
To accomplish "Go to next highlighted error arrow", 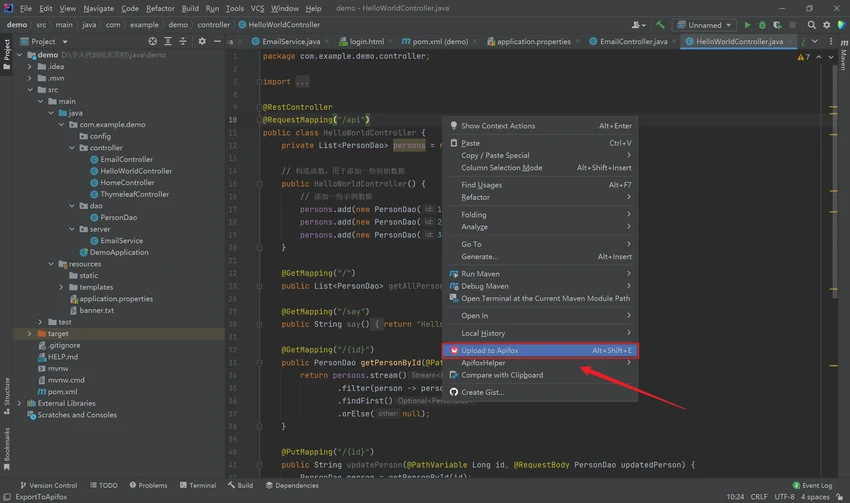I will click(831, 57).
